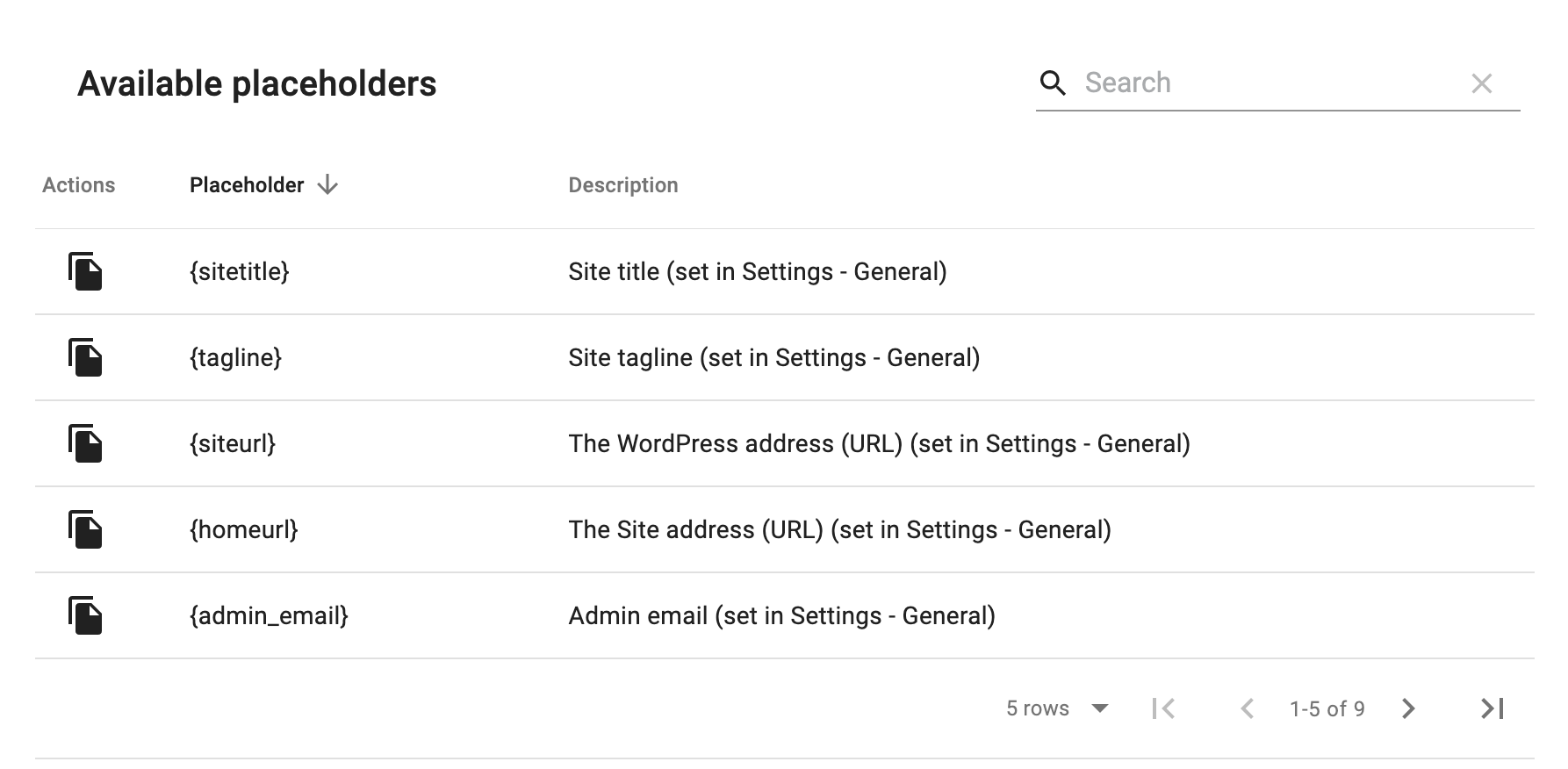Click the Description column header

[623, 185]
